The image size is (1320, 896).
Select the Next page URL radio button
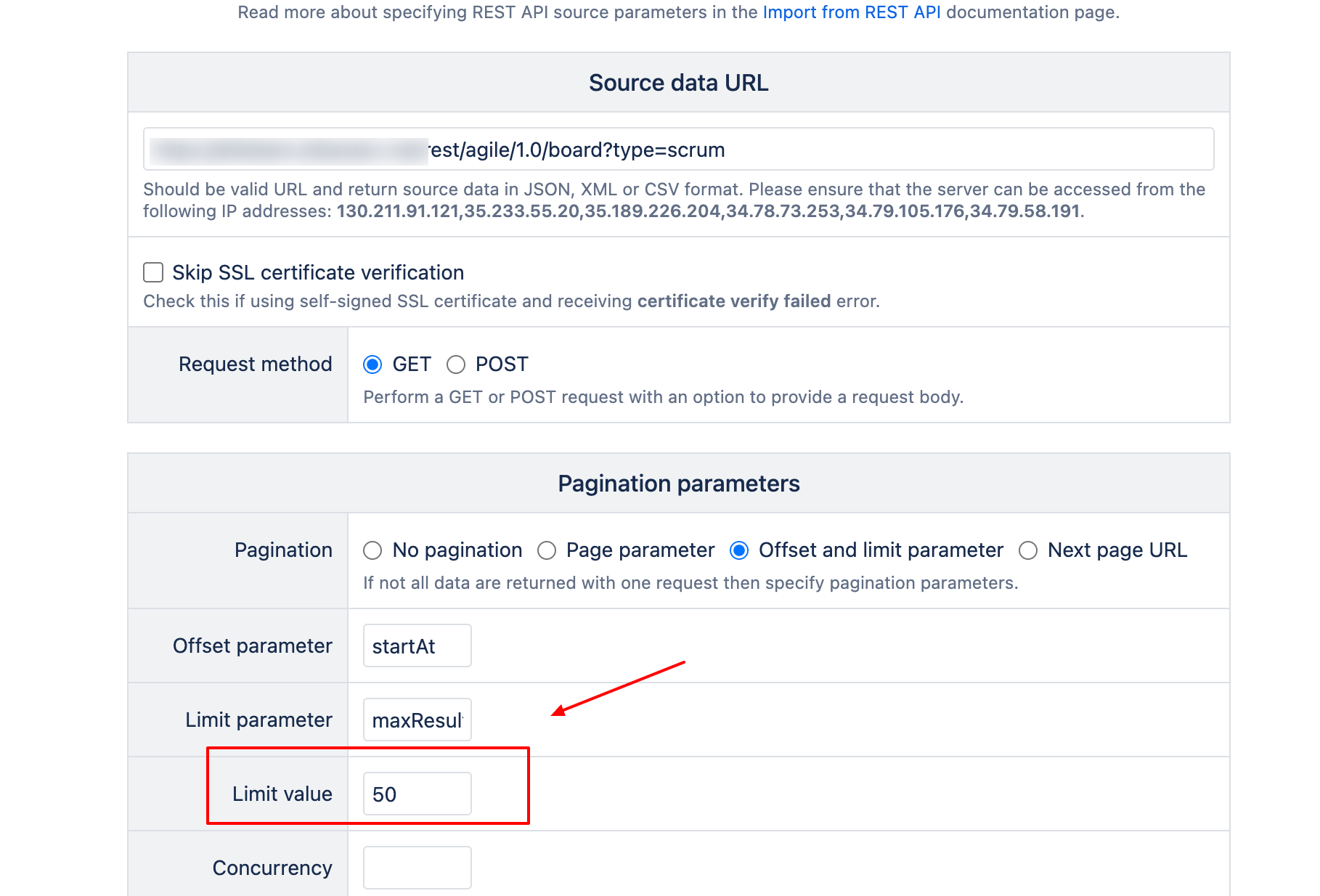[1028, 550]
